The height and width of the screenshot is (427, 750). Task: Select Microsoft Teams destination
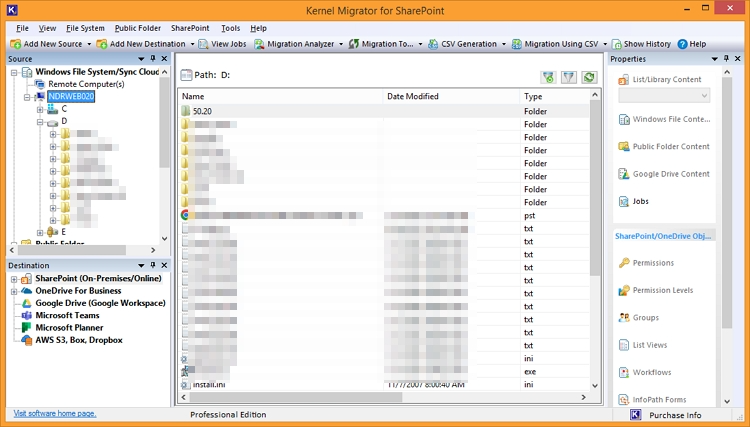[67, 316]
